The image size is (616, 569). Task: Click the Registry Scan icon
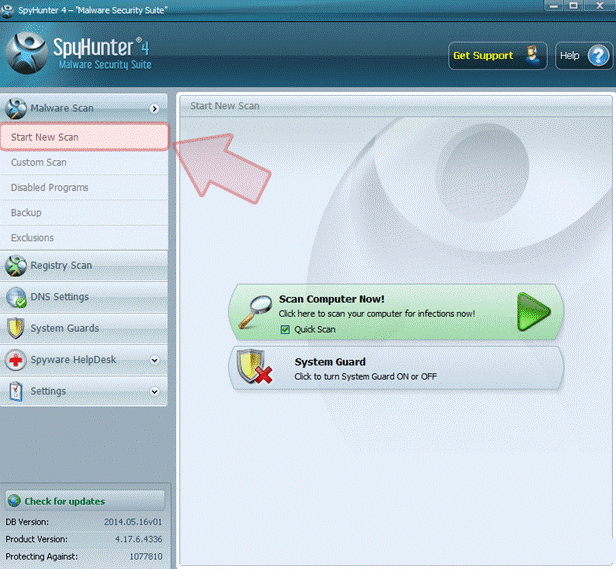[16, 266]
